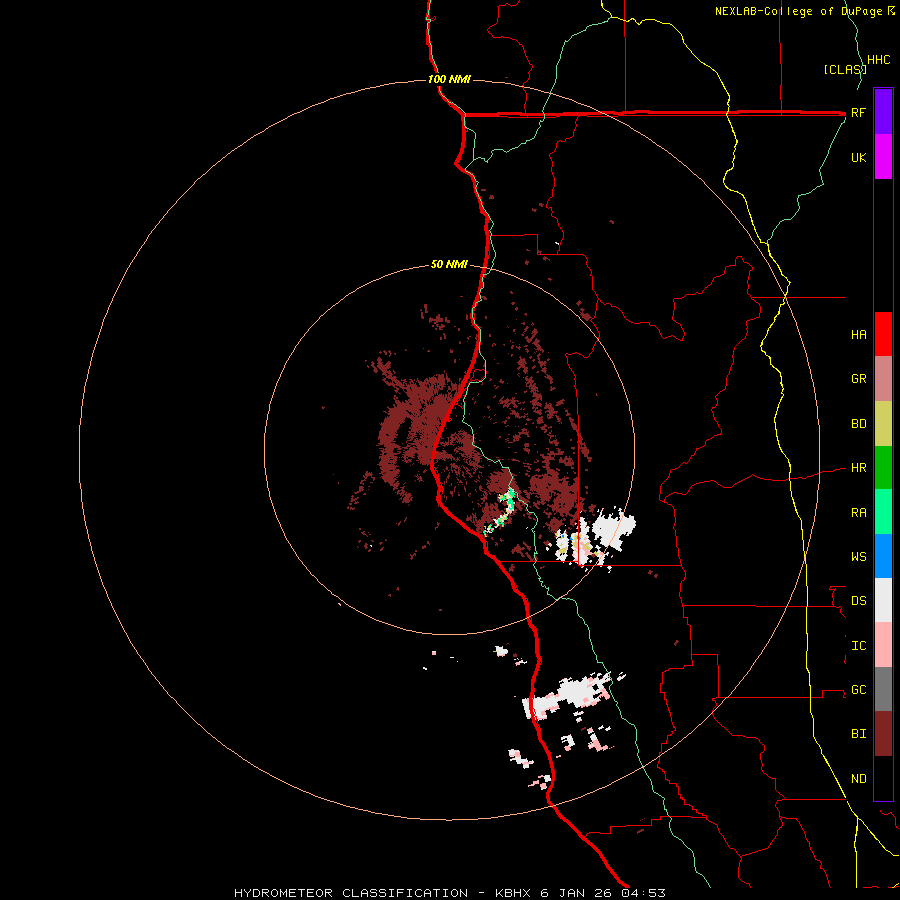
Task: Click the 6 JAN 26 date text
Action: coord(576,893)
